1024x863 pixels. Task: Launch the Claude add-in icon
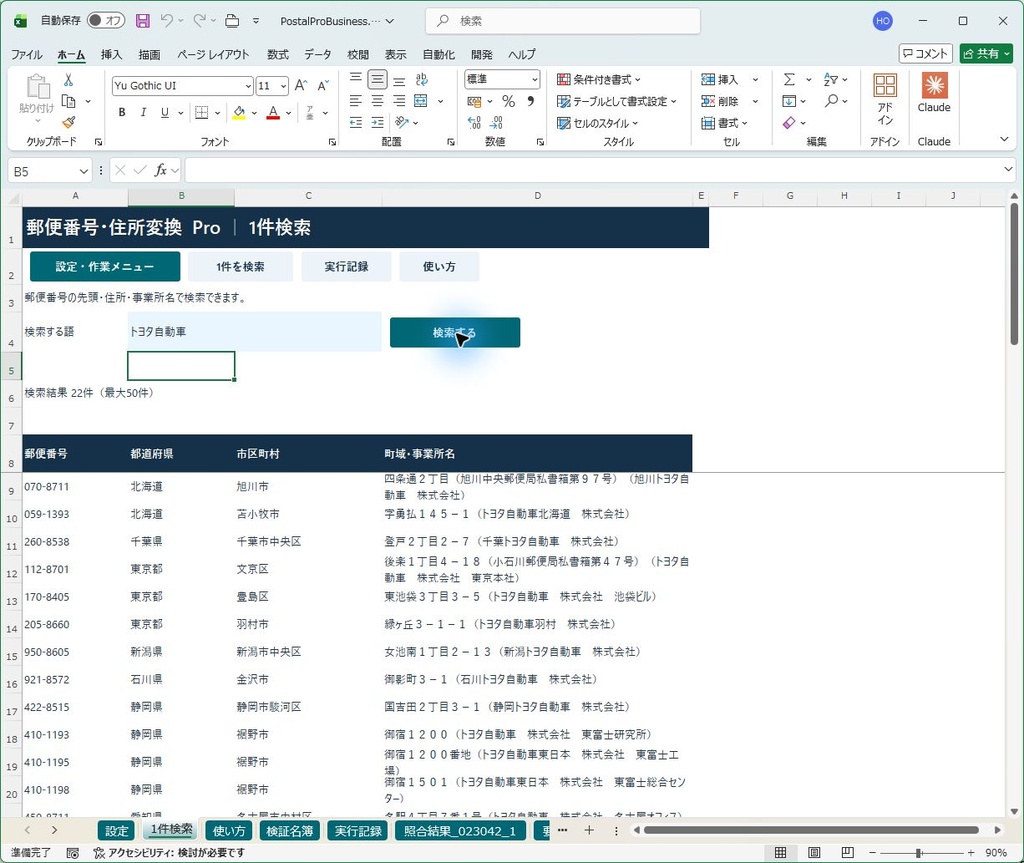[934, 93]
